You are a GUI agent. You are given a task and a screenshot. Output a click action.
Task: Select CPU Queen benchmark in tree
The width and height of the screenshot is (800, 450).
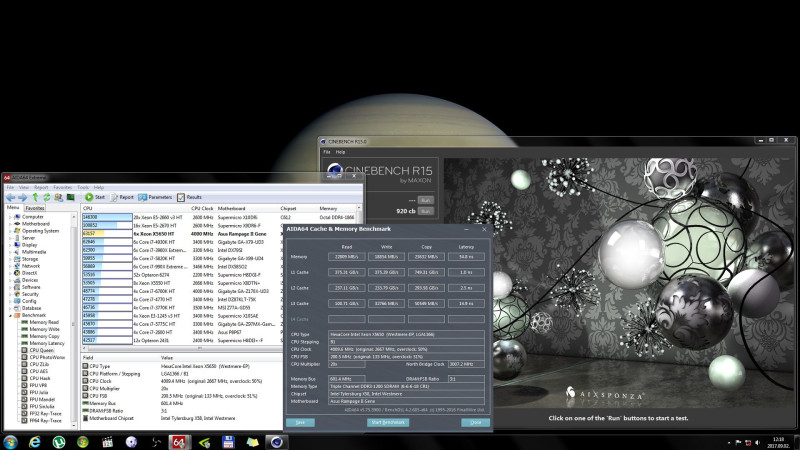tap(40, 350)
